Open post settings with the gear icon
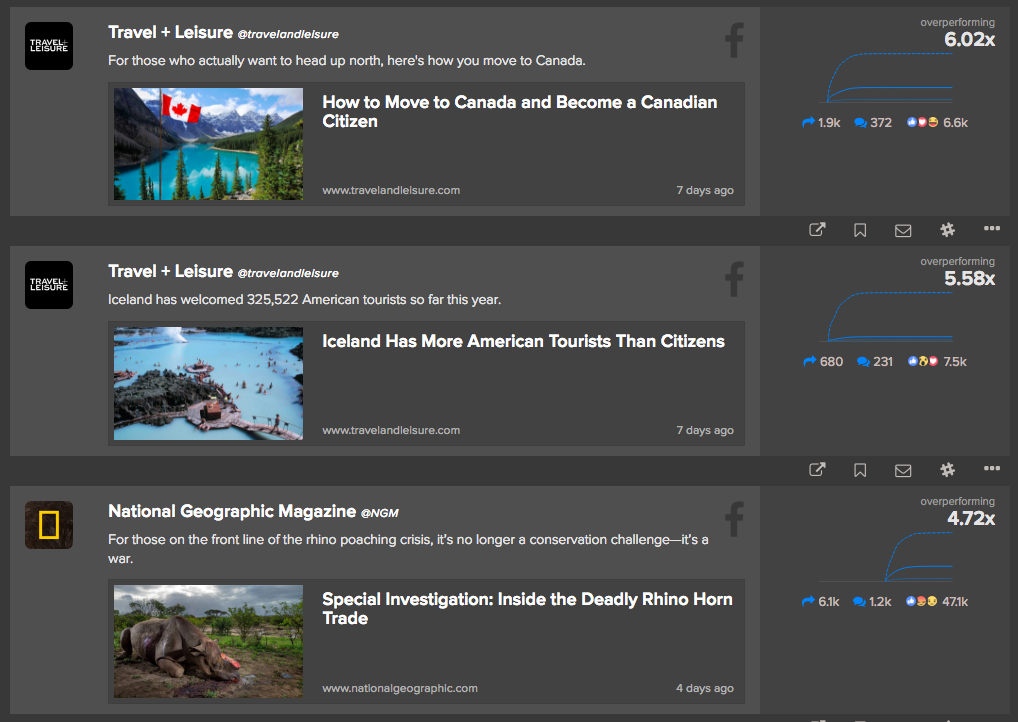1018x722 pixels. (946, 229)
